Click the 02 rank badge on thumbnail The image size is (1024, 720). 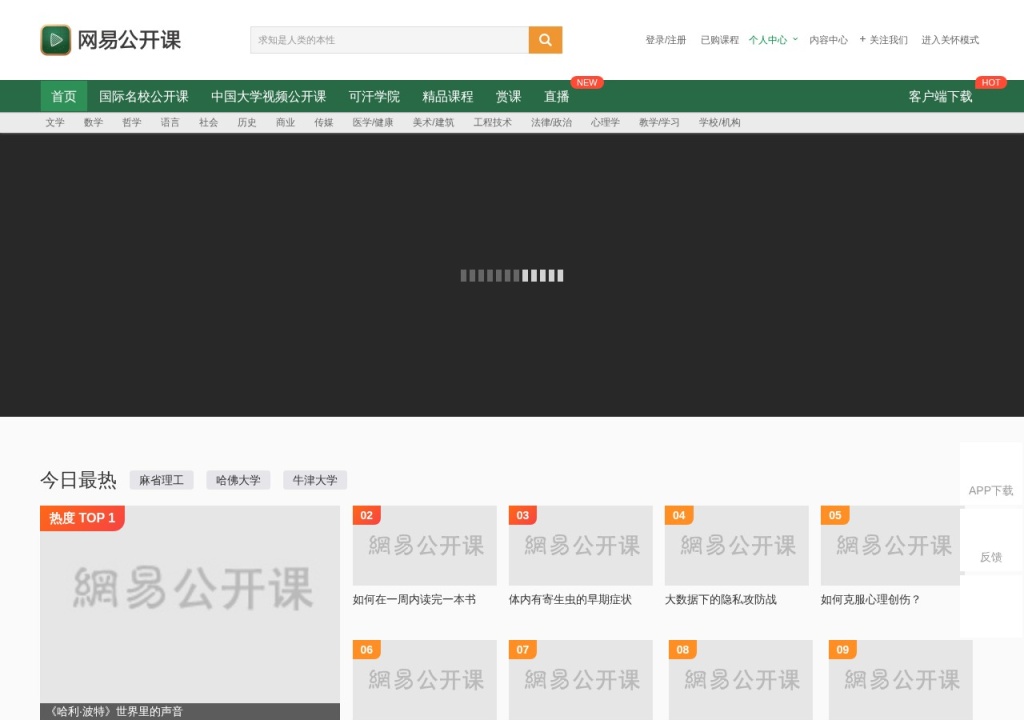(x=366, y=515)
